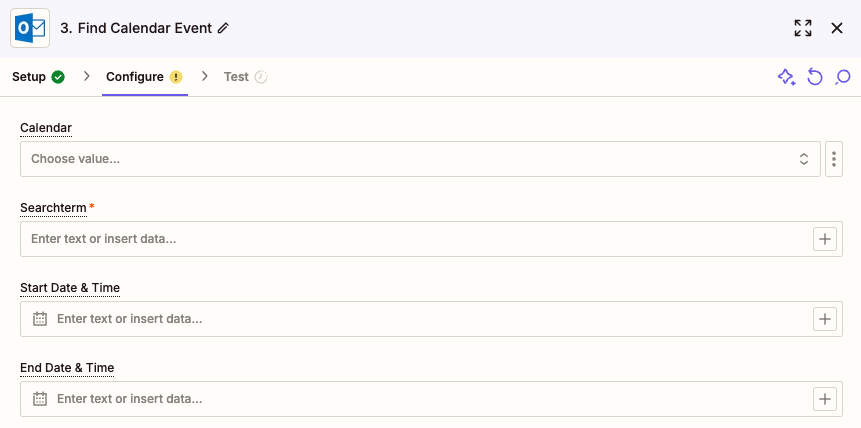
Task: Rename step using the pencil icon
Action: [223, 29]
